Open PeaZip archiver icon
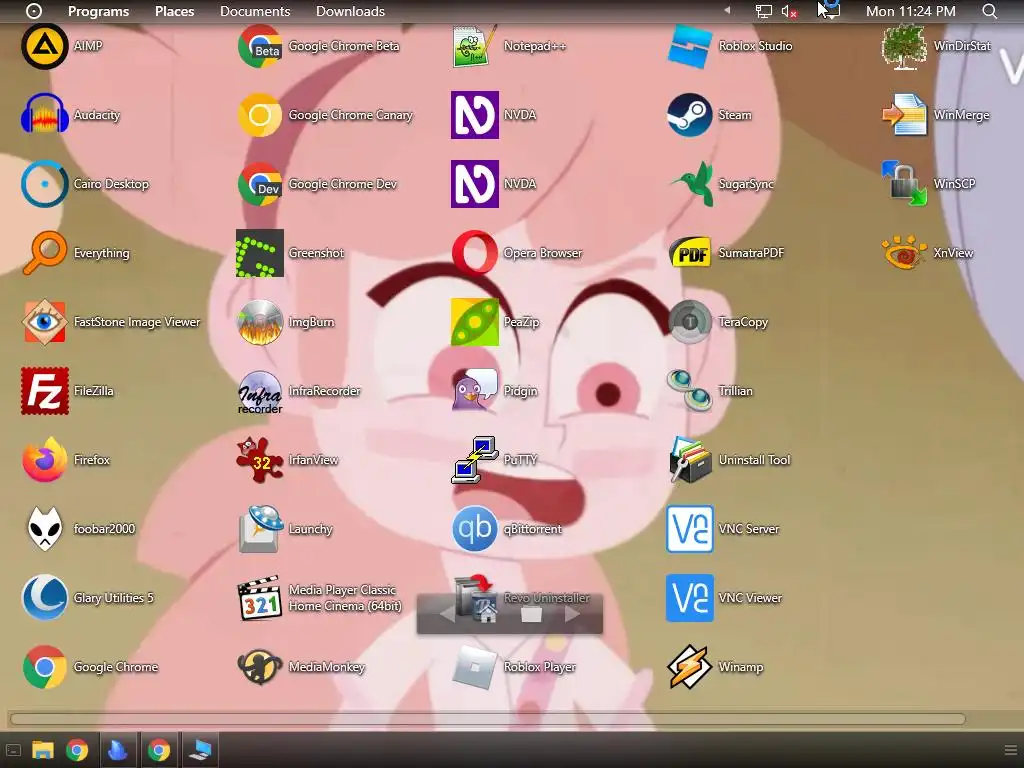The image size is (1024, 768). coord(475,322)
